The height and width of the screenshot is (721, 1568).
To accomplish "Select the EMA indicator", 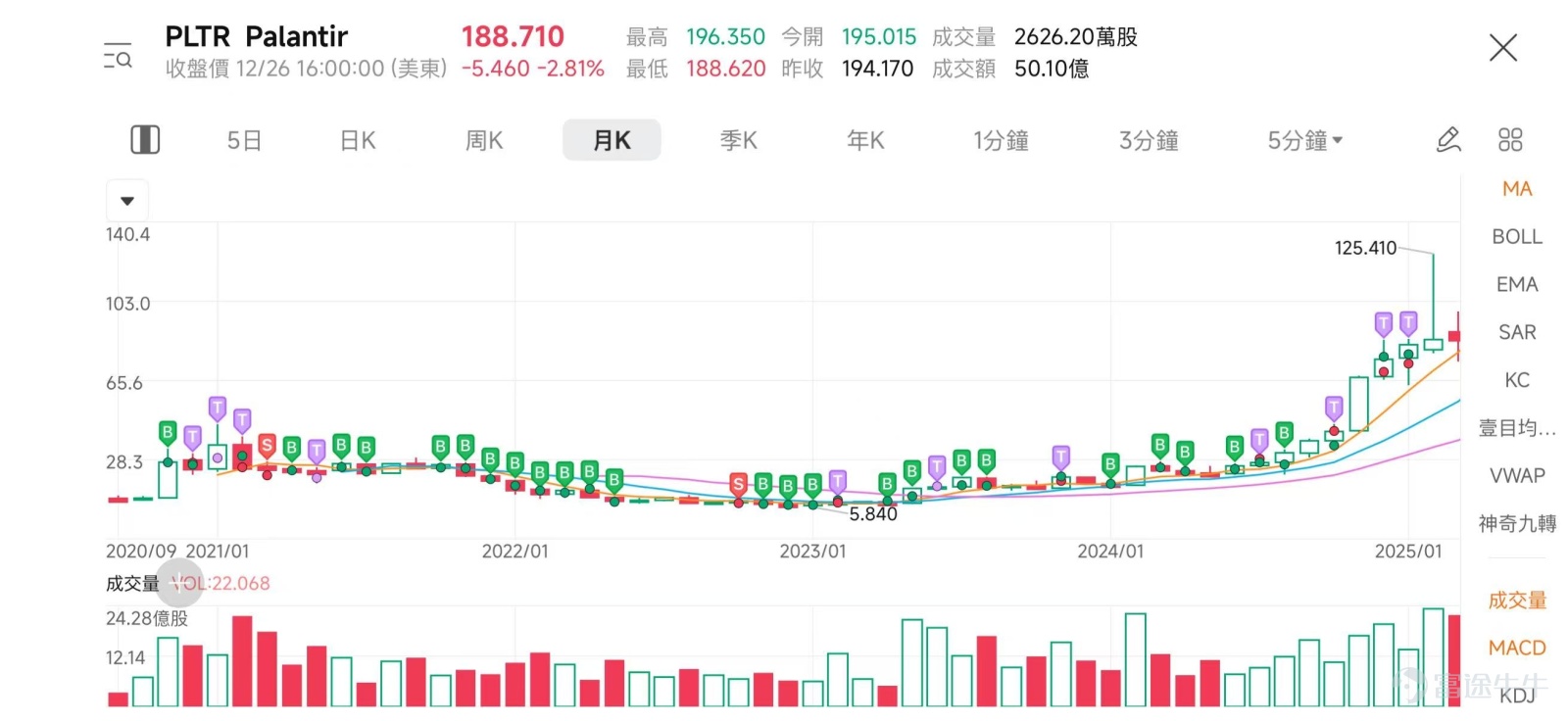I will click(1517, 285).
